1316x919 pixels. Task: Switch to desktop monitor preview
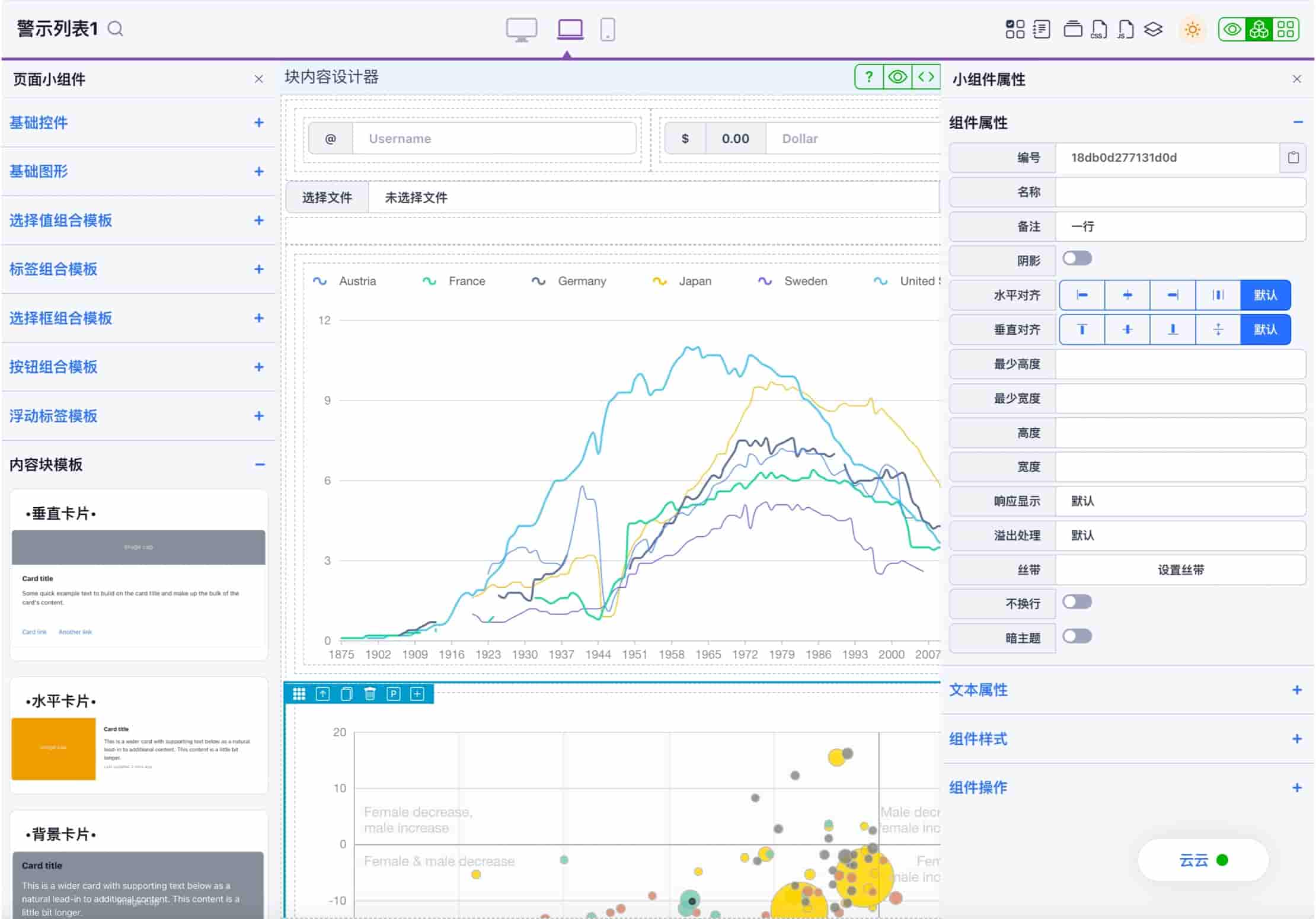(522, 29)
